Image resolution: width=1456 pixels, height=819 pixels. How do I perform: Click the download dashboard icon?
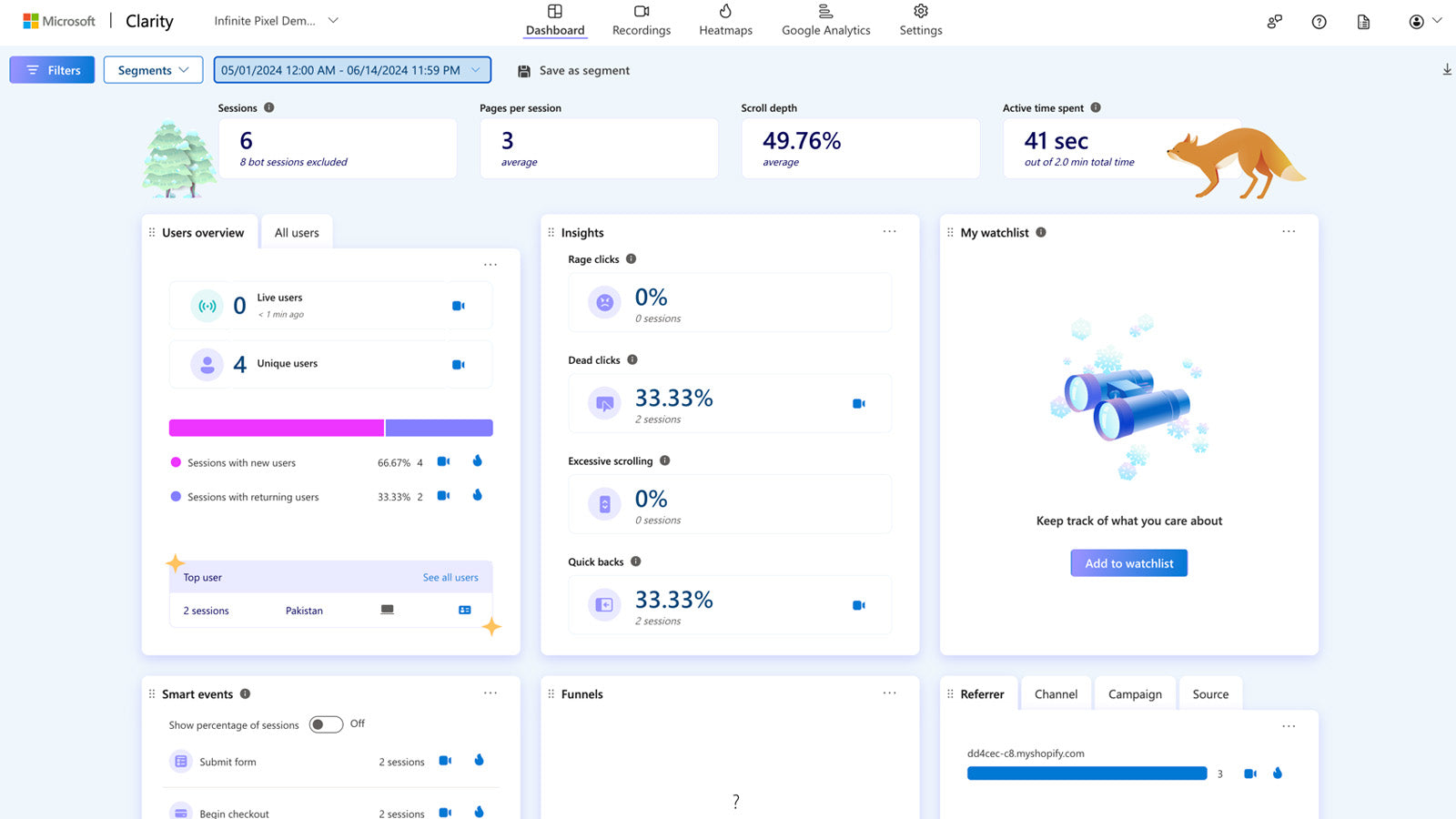(x=1447, y=70)
